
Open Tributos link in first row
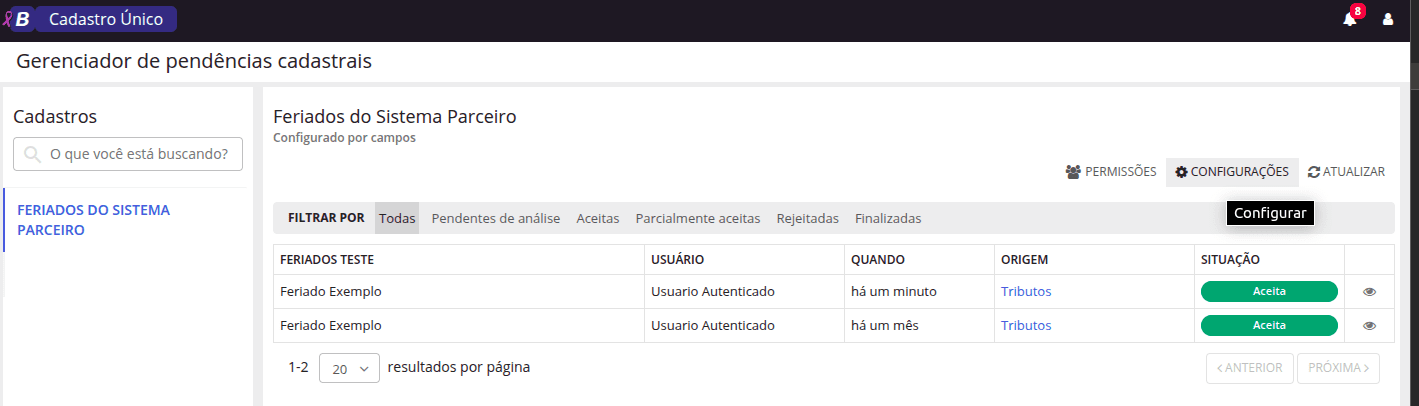(1026, 292)
